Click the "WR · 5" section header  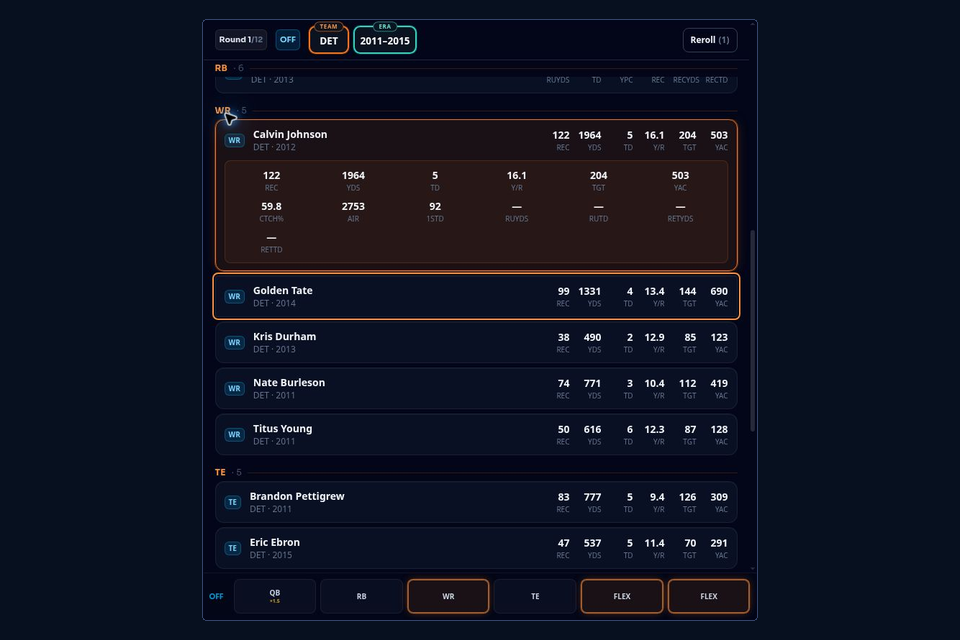click(x=231, y=110)
